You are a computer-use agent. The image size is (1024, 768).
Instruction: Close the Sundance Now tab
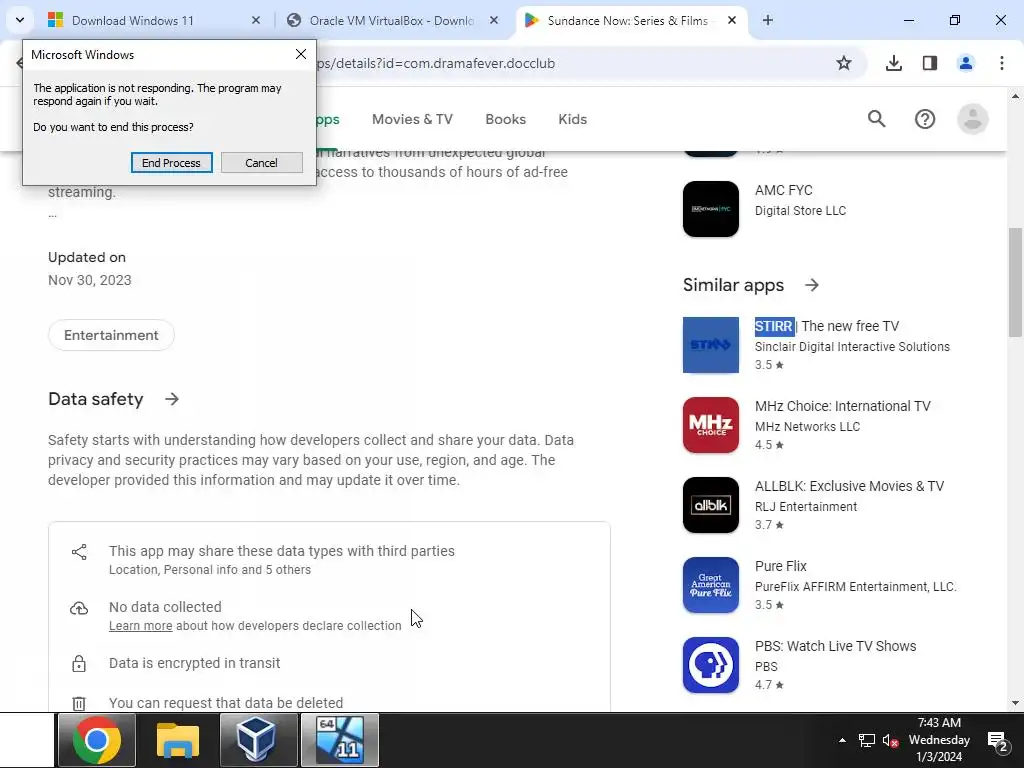732,20
